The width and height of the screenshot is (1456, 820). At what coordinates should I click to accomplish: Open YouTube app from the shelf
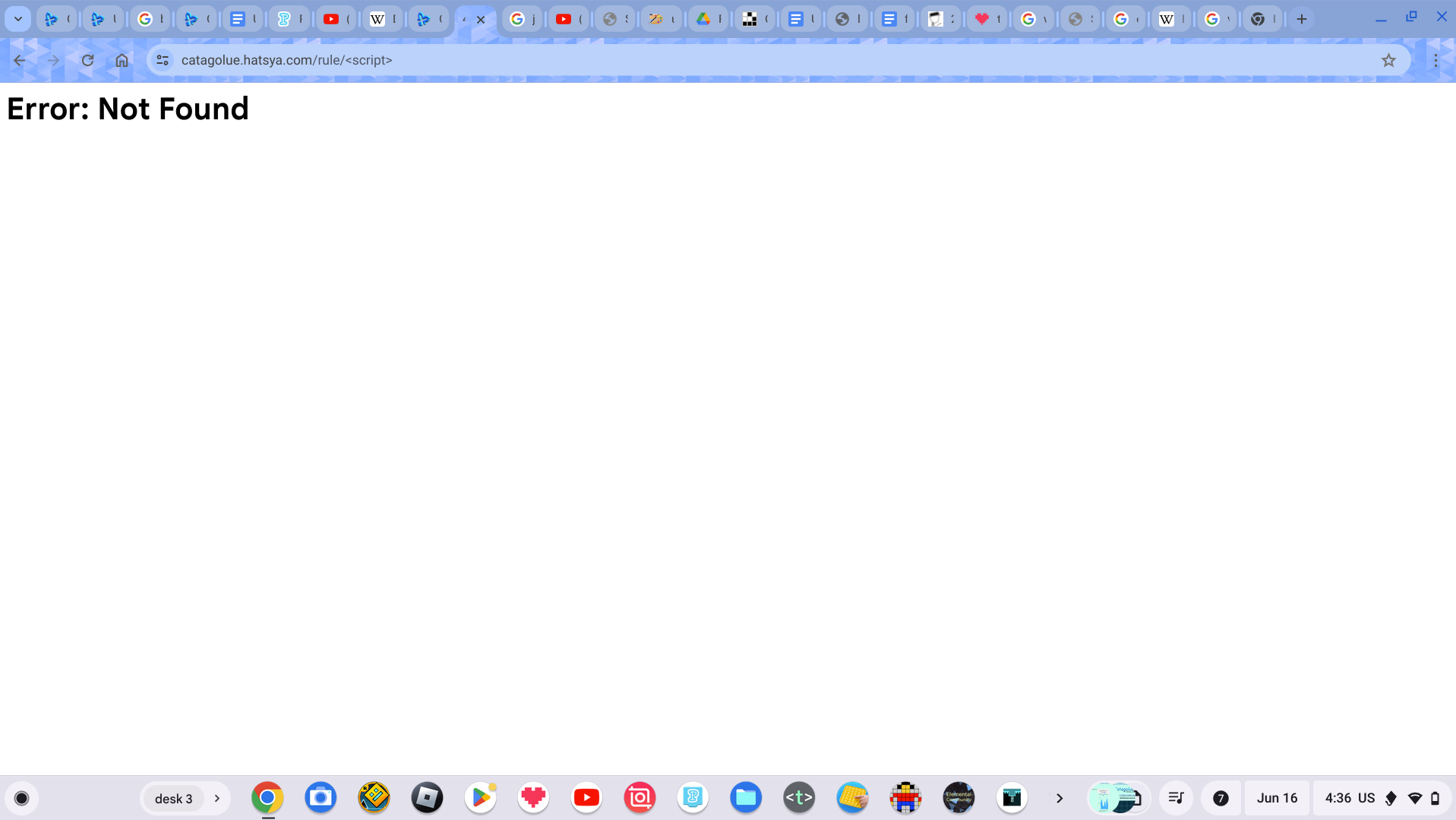(x=586, y=798)
